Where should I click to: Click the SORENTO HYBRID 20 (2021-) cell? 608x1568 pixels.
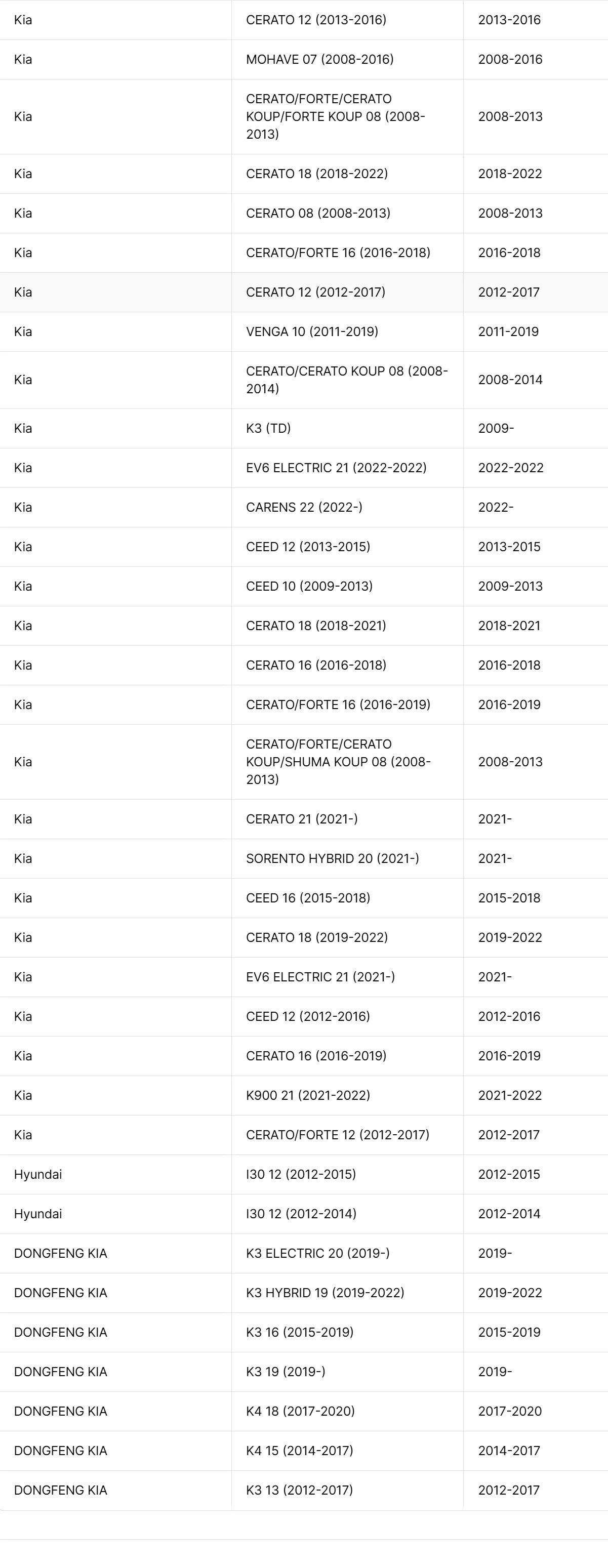pyautogui.click(x=332, y=858)
